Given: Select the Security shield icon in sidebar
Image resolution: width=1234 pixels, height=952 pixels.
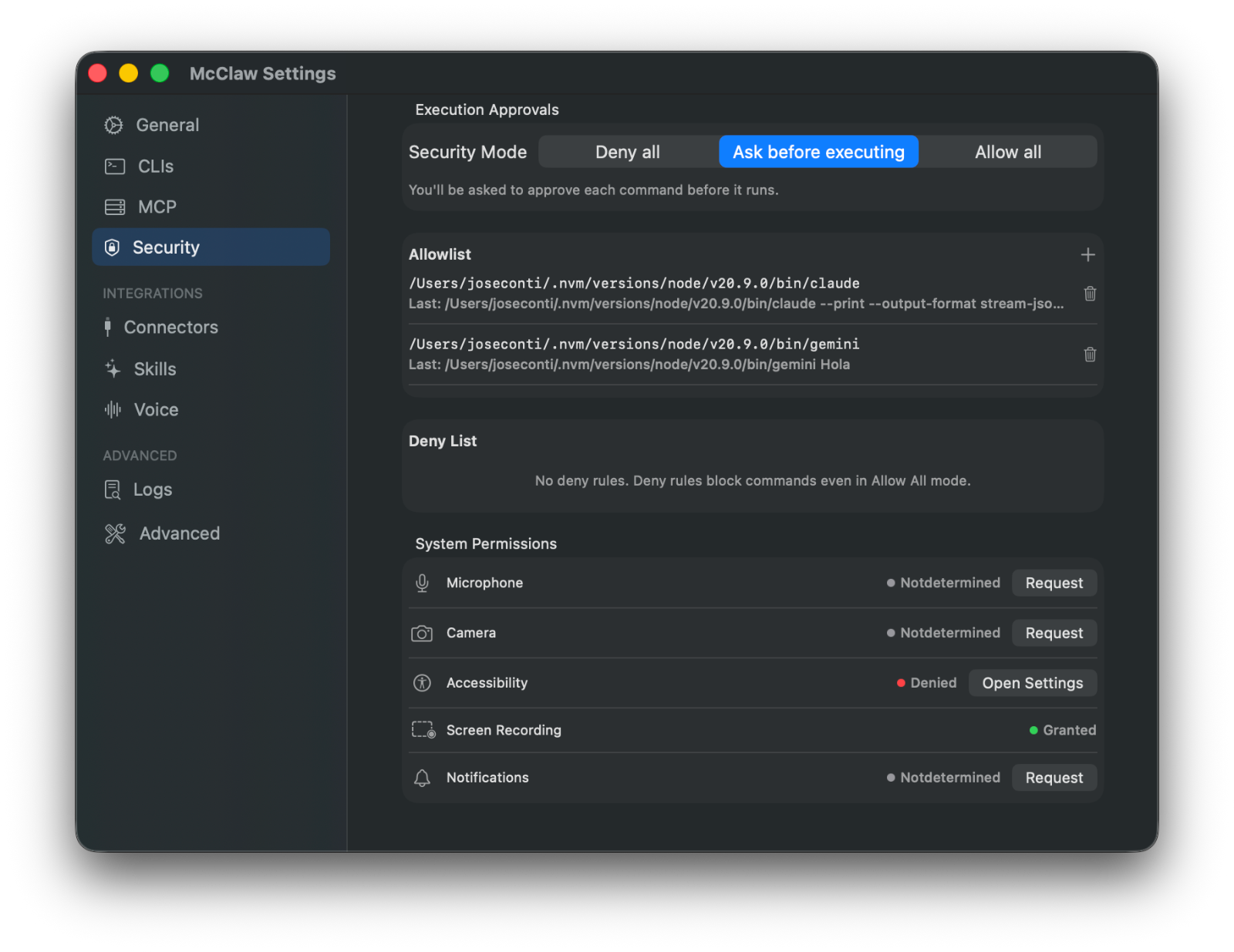Looking at the screenshot, I should (x=113, y=247).
